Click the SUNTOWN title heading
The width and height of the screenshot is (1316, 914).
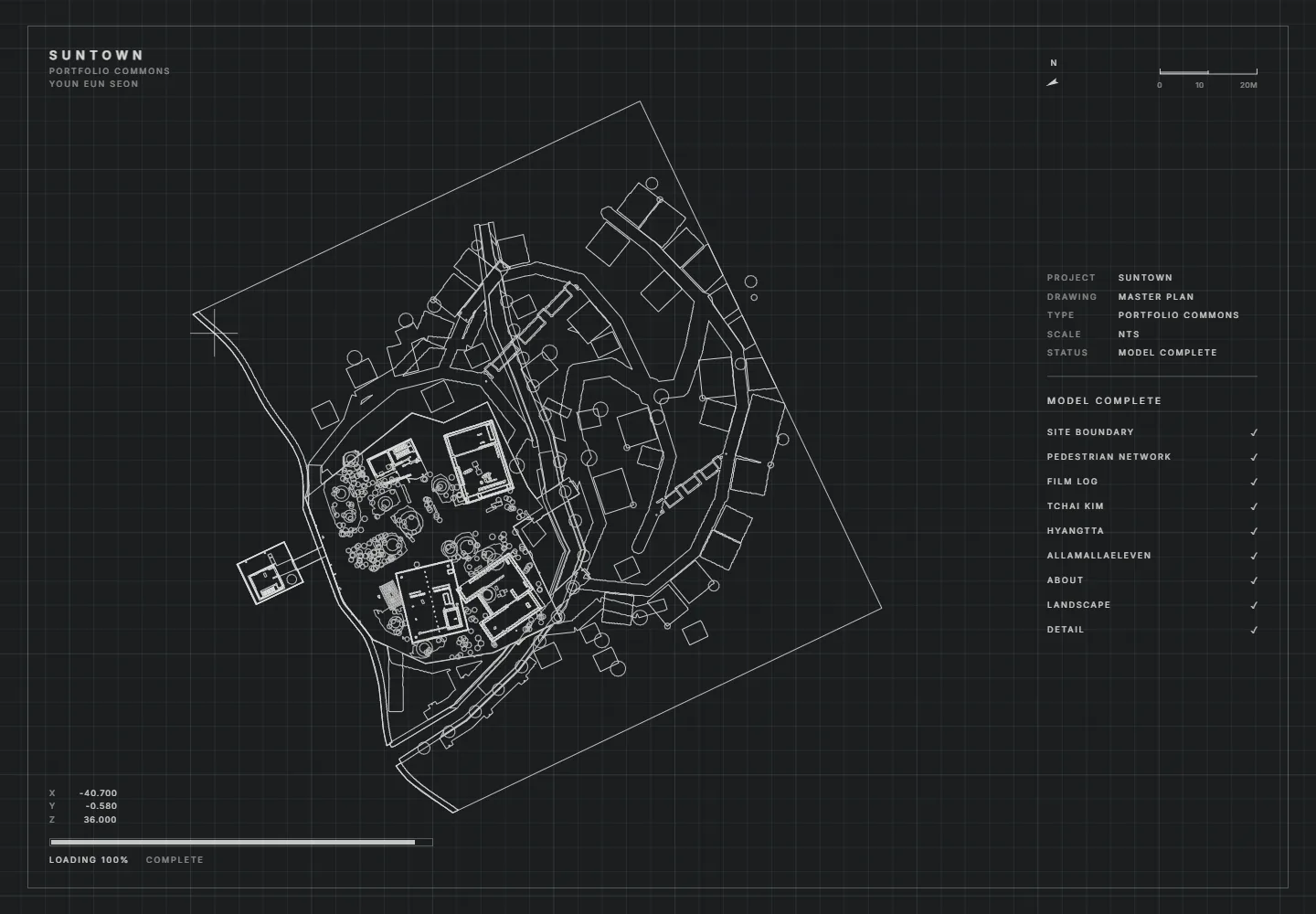point(97,56)
